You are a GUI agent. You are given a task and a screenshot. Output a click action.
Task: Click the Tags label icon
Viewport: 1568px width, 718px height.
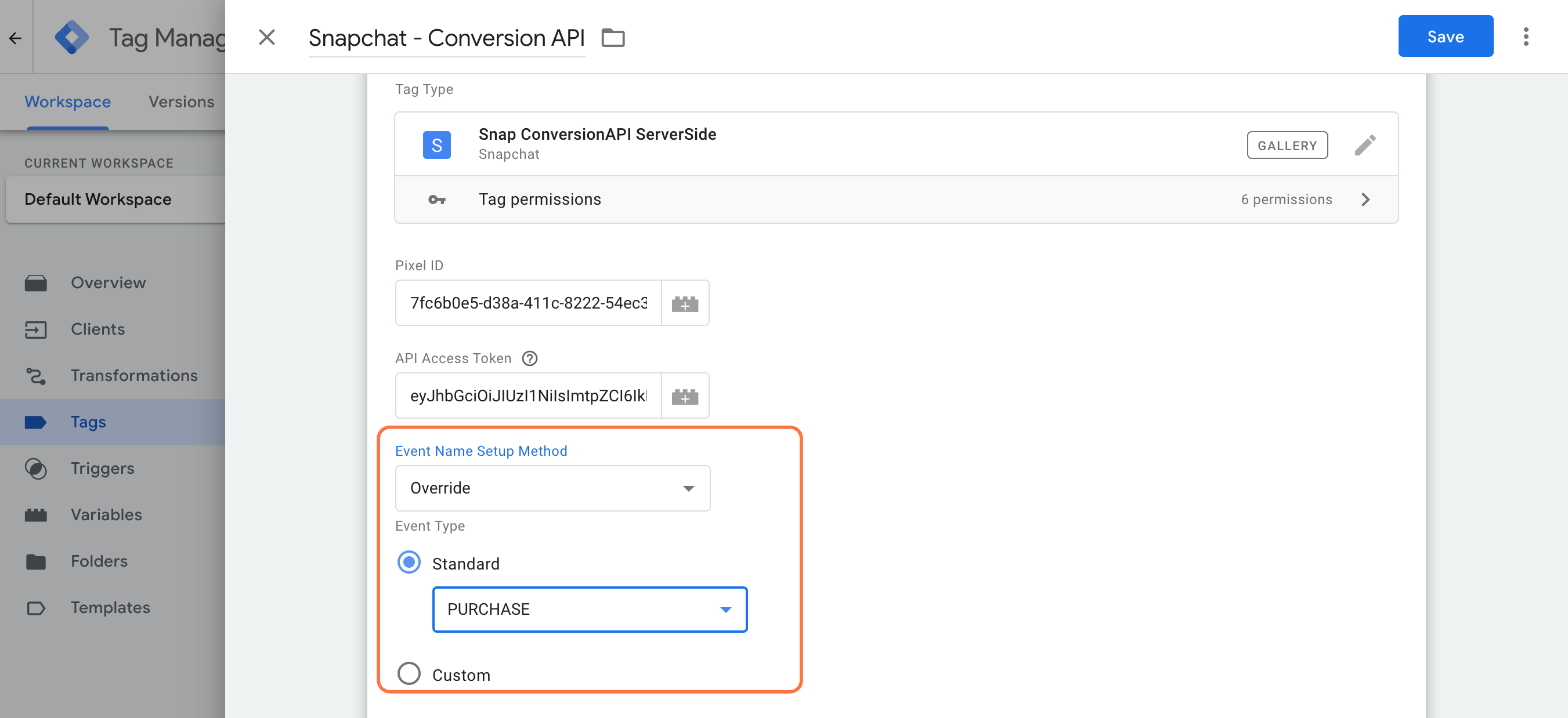click(35, 422)
